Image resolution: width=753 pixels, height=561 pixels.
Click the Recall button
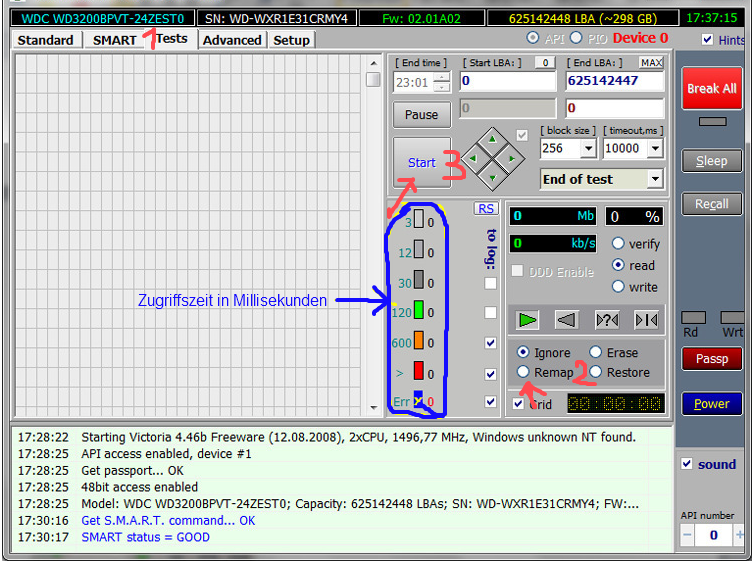coord(712,204)
